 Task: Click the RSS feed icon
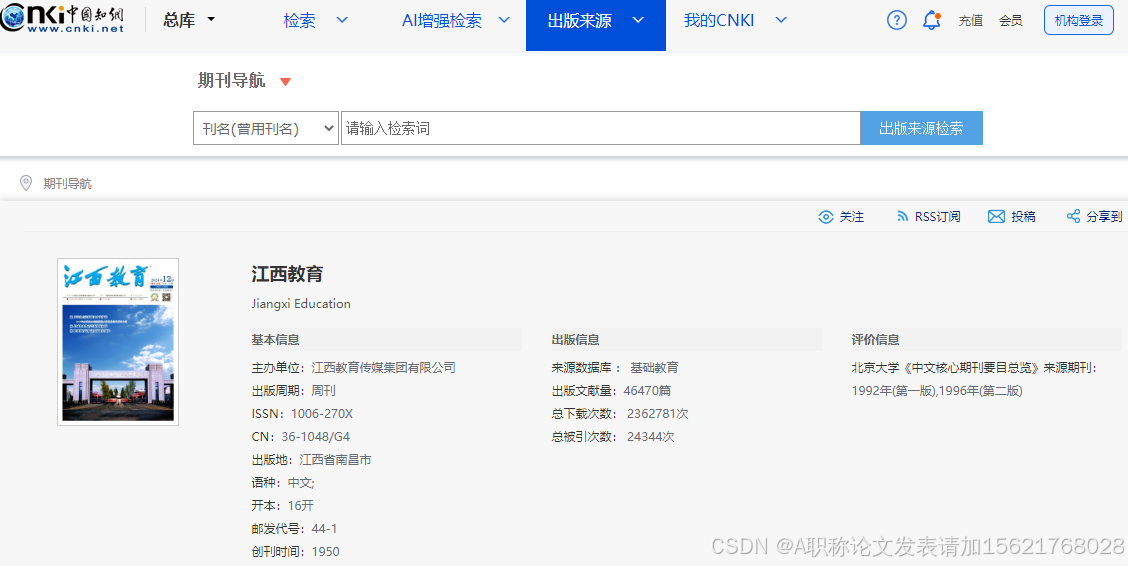coord(902,216)
